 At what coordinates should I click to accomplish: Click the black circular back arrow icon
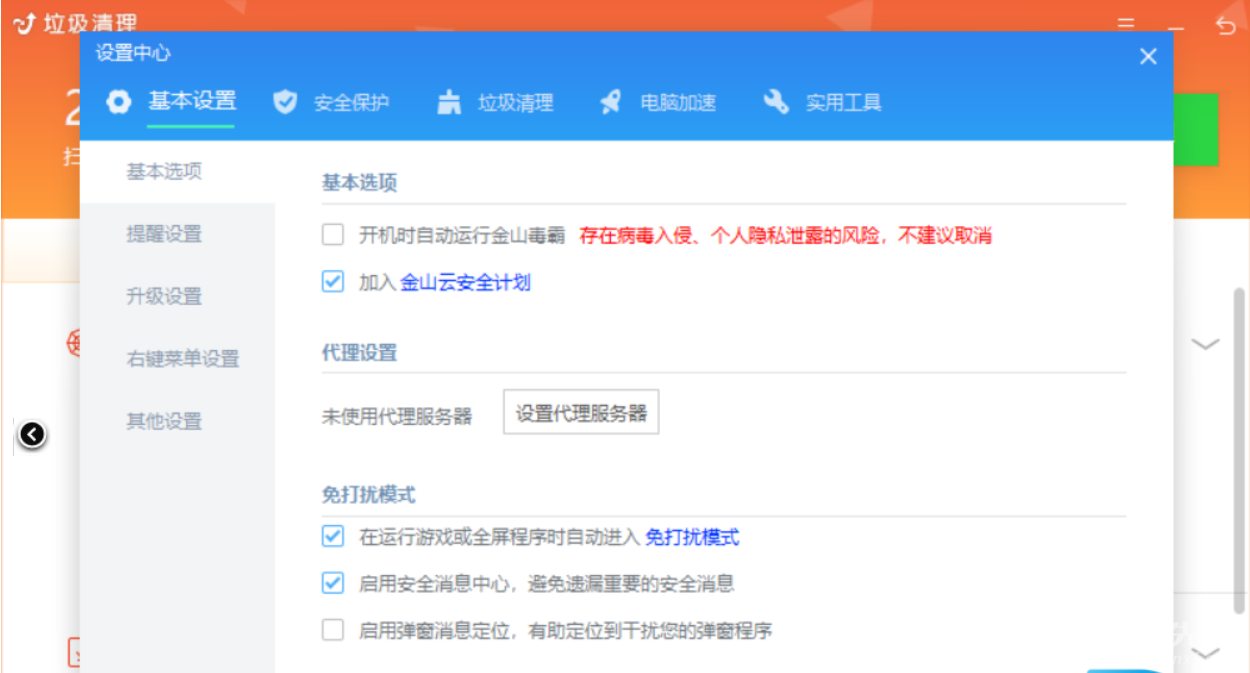(32, 435)
